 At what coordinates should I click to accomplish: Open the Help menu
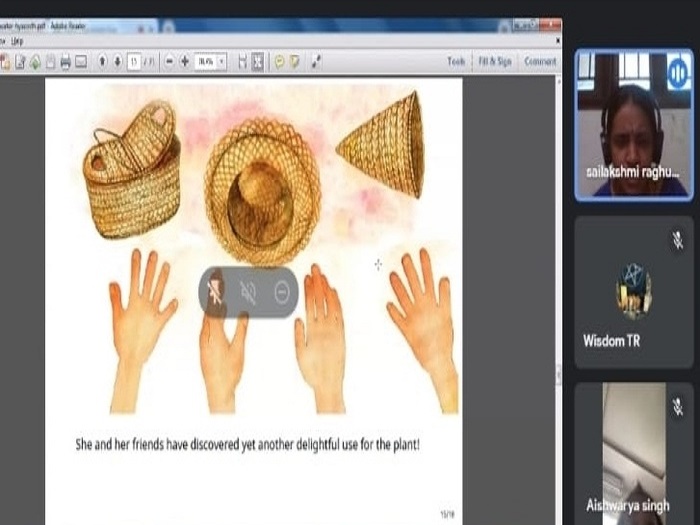coord(17,42)
